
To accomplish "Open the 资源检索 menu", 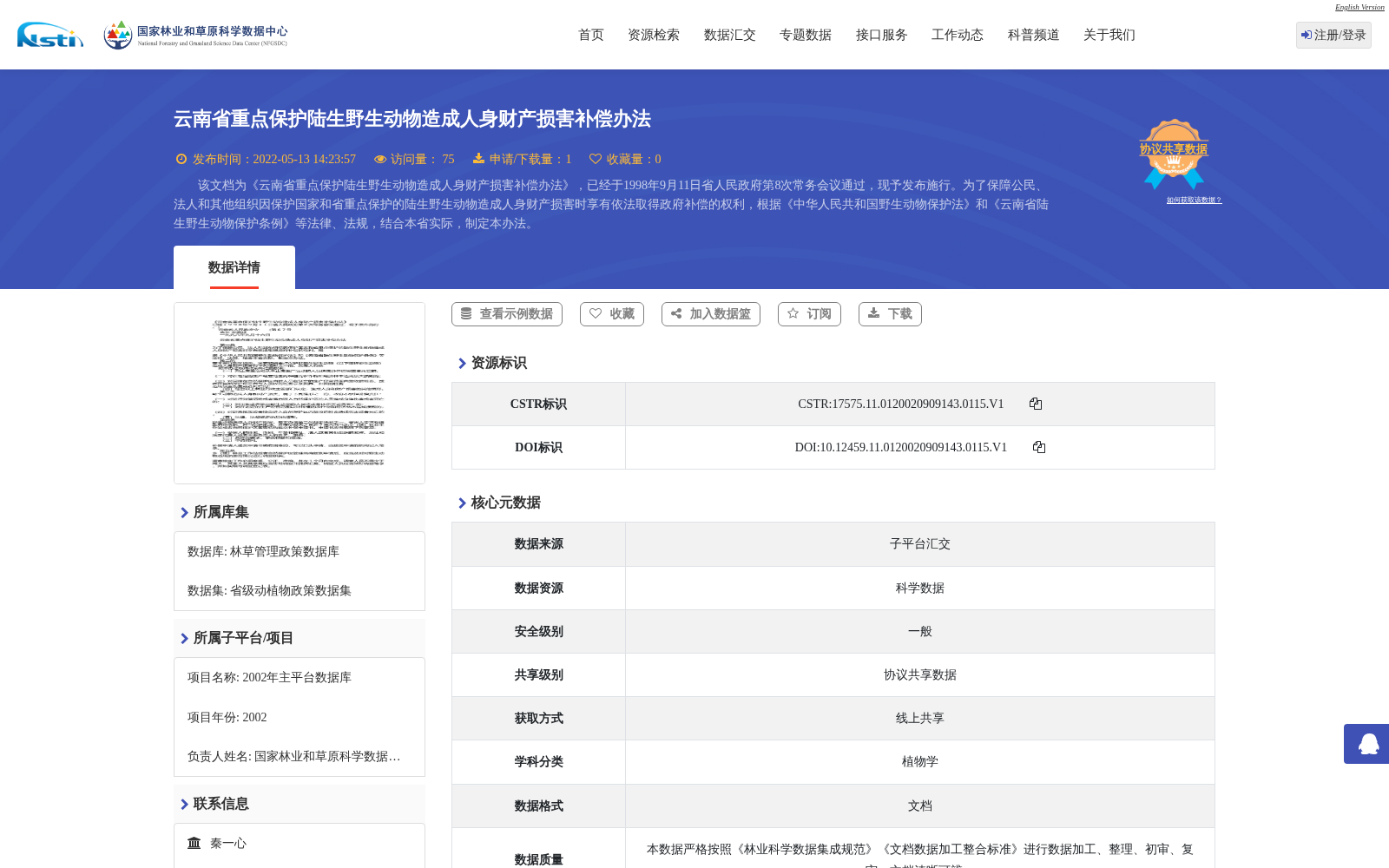I will [654, 35].
